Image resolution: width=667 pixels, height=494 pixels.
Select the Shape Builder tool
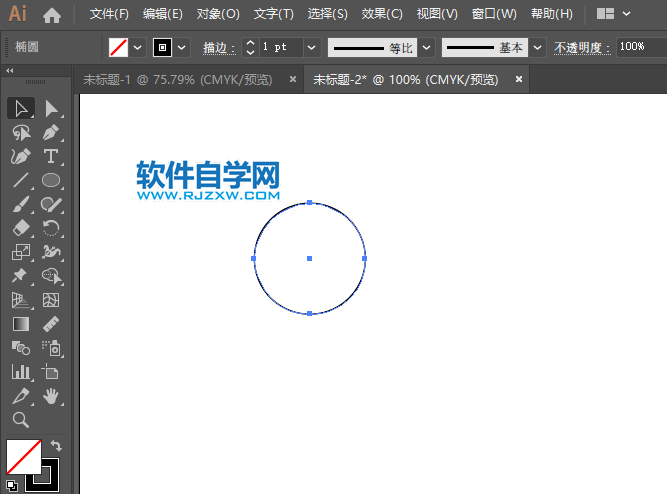51,276
